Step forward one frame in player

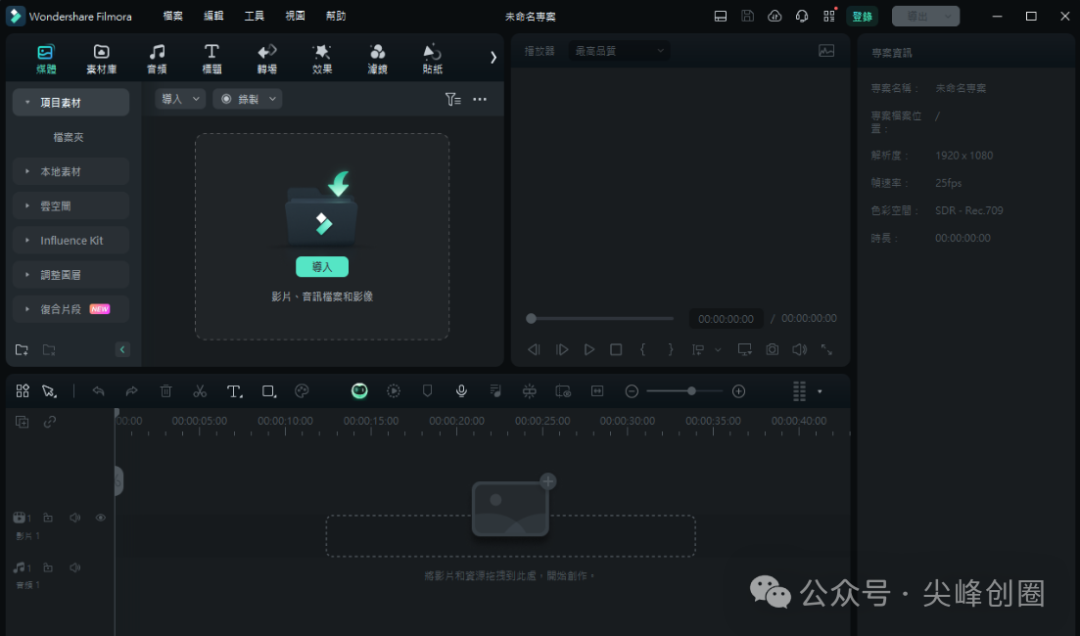pyautogui.click(x=562, y=350)
